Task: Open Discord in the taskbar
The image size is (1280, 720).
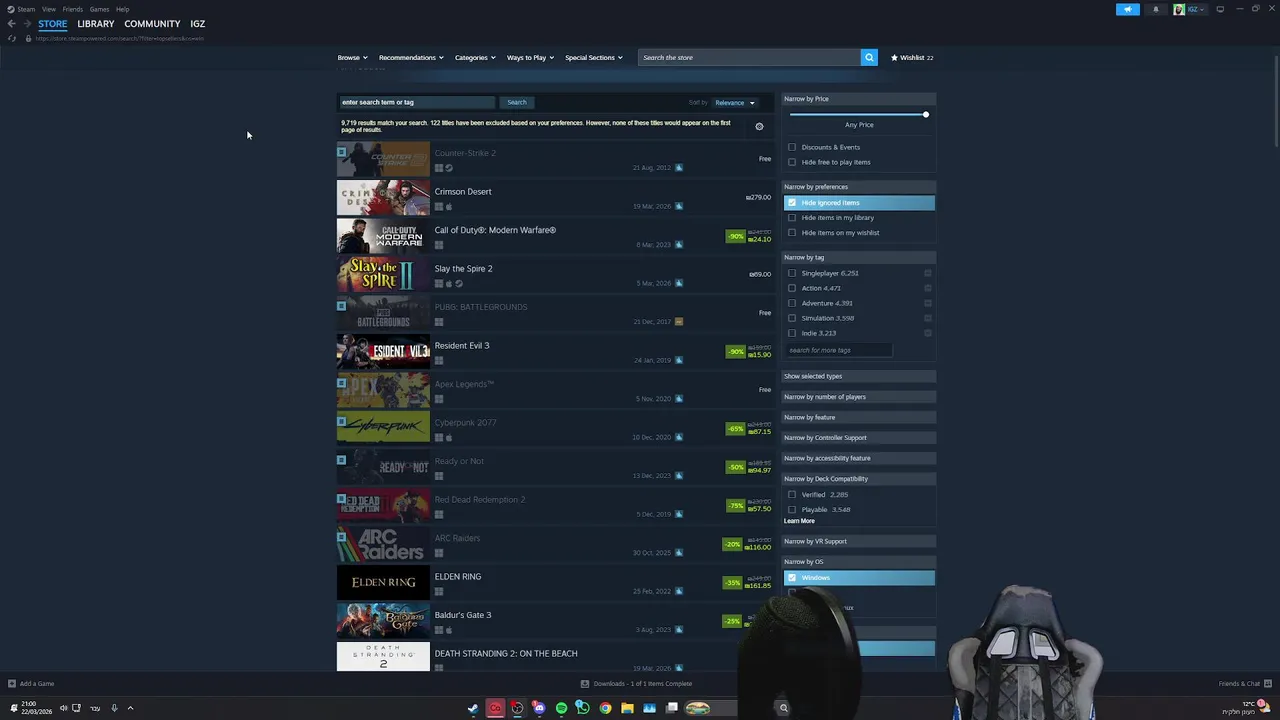Action: 539,708
